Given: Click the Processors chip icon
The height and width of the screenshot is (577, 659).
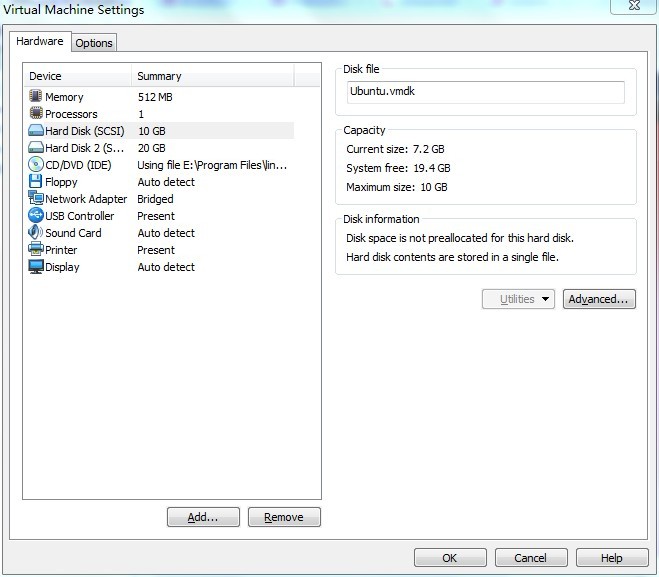Looking at the screenshot, I should tap(36, 113).
